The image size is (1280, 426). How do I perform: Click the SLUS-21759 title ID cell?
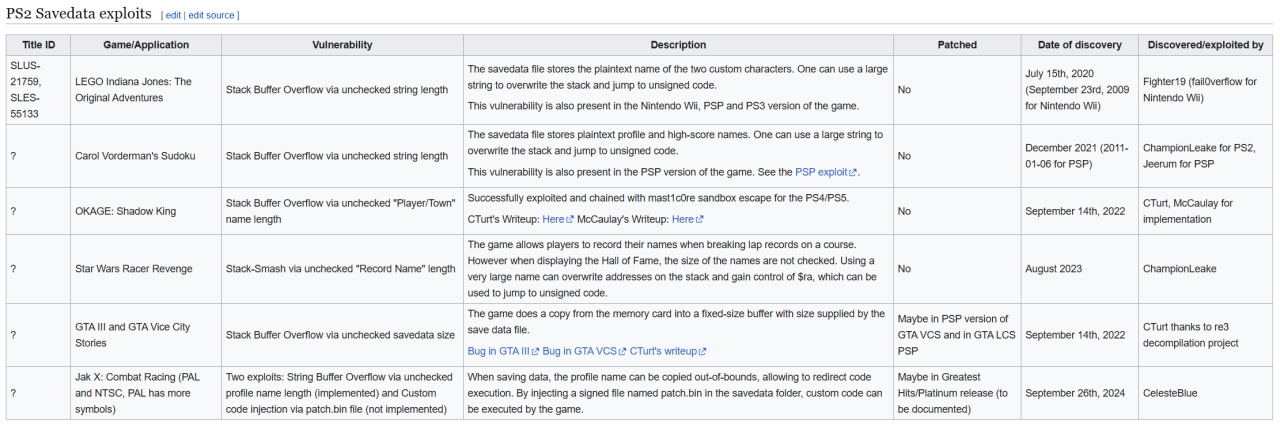[x=39, y=90]
